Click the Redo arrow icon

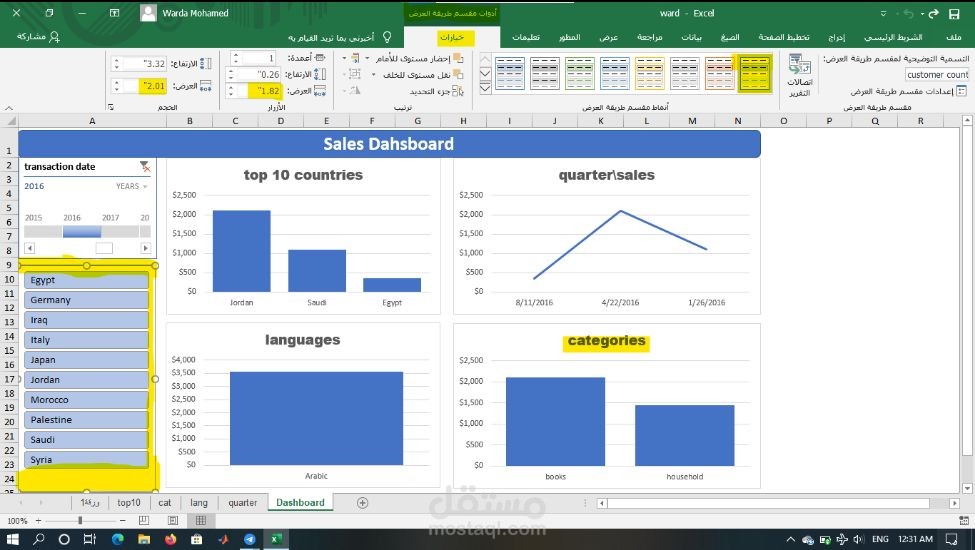click(933, 13)
